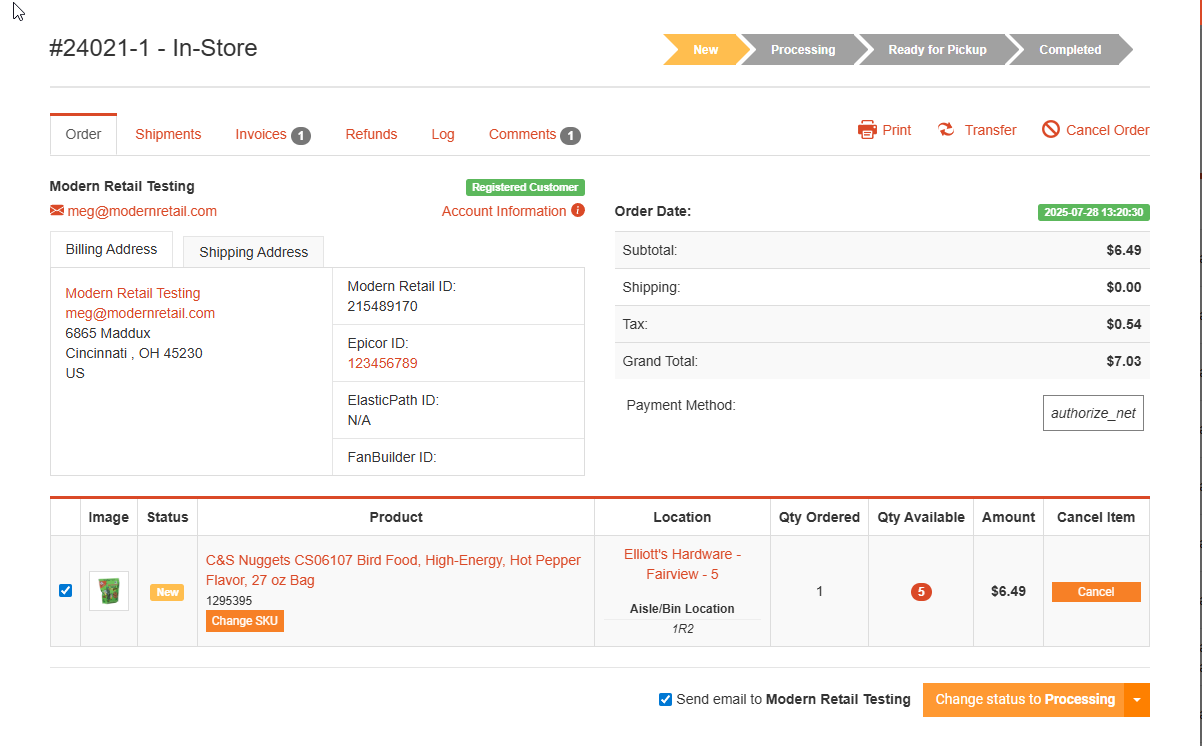Select the Order tab
Image resolution: width=1202 pixels, height=746 pixels.
point(83,134)
